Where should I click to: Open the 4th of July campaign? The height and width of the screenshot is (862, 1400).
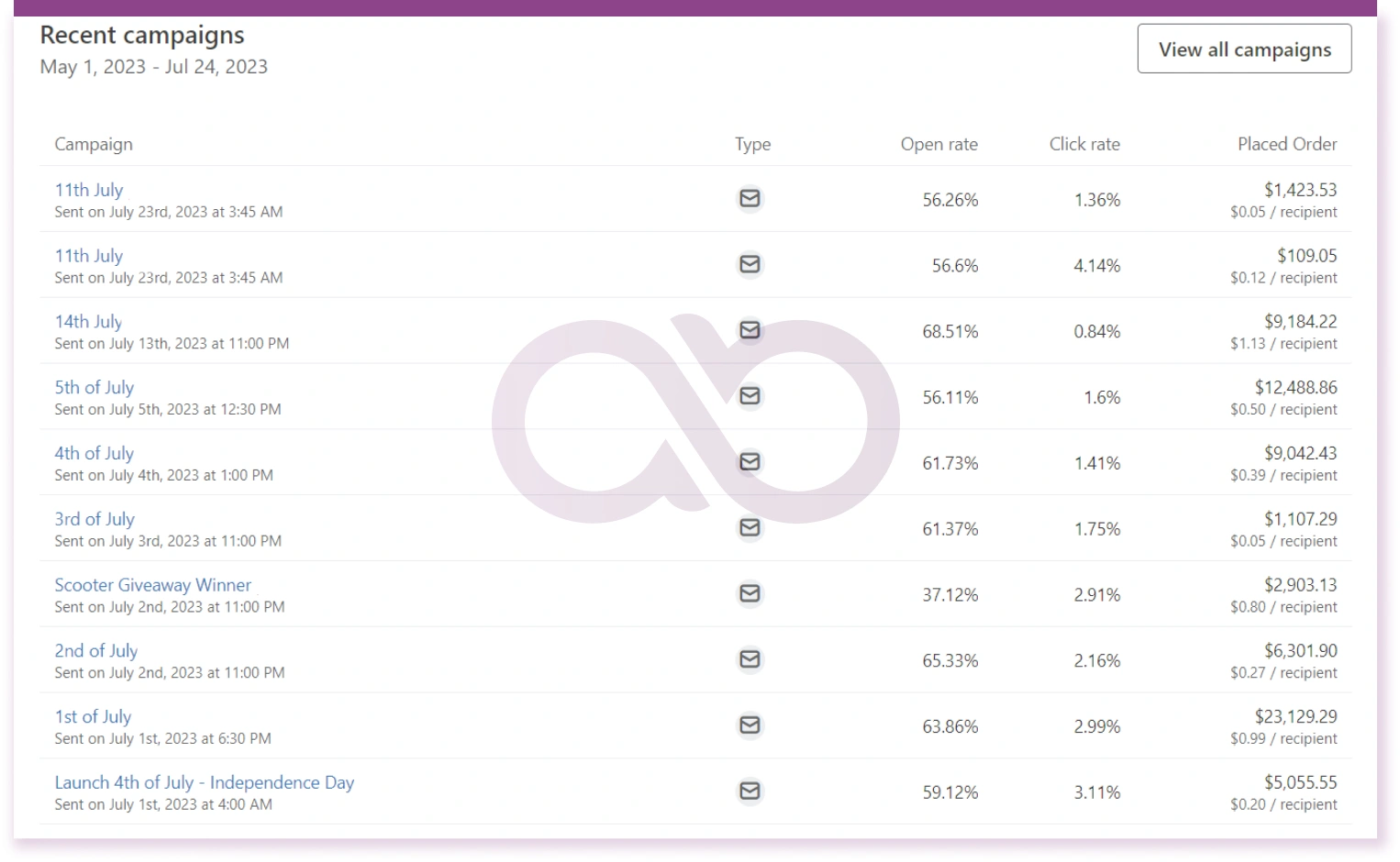[x=94, y=454]
